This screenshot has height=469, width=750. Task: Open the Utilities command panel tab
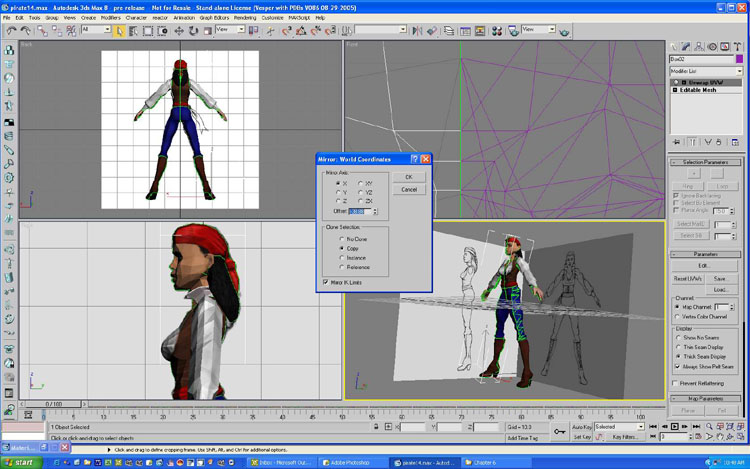(x=738, y=46)
